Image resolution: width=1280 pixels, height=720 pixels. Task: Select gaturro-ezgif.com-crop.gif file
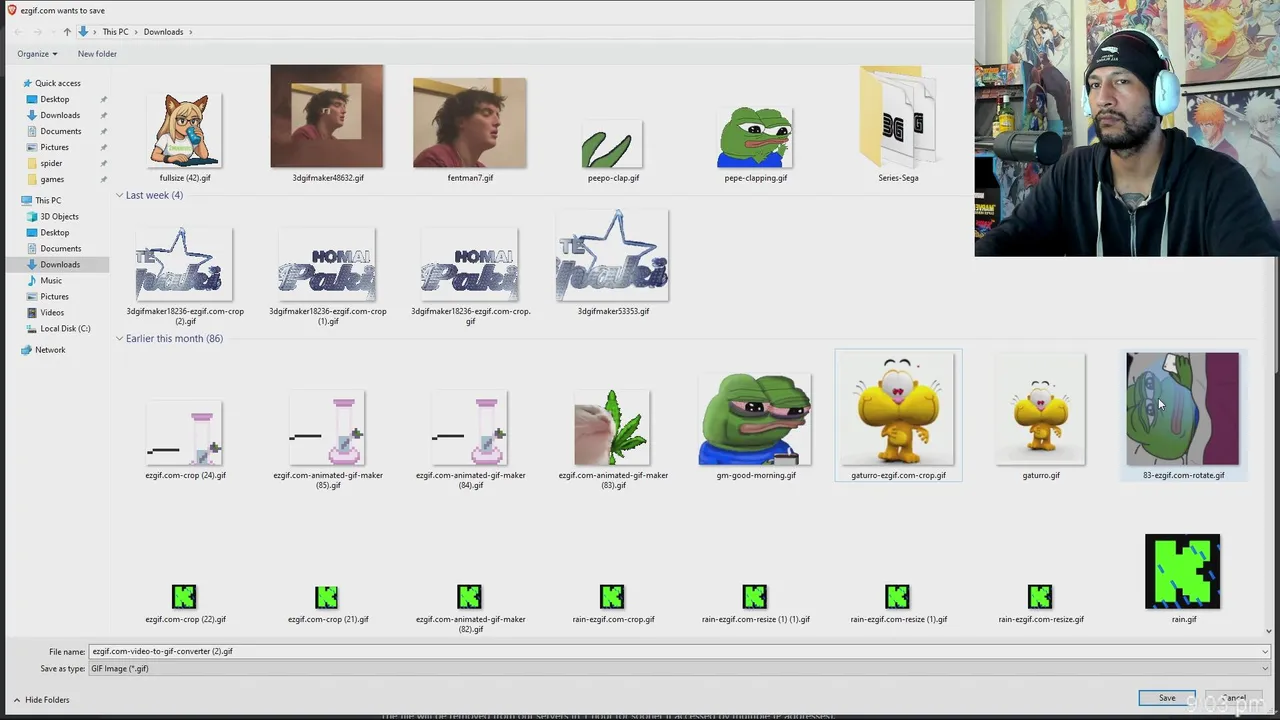point(898,415)
